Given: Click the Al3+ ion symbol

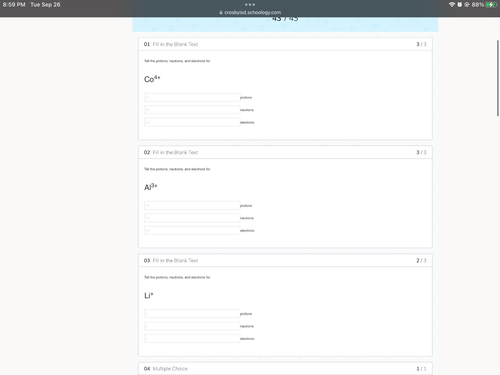Looking at the screenshot, I should pyautogui.click(x=151, y=187).
